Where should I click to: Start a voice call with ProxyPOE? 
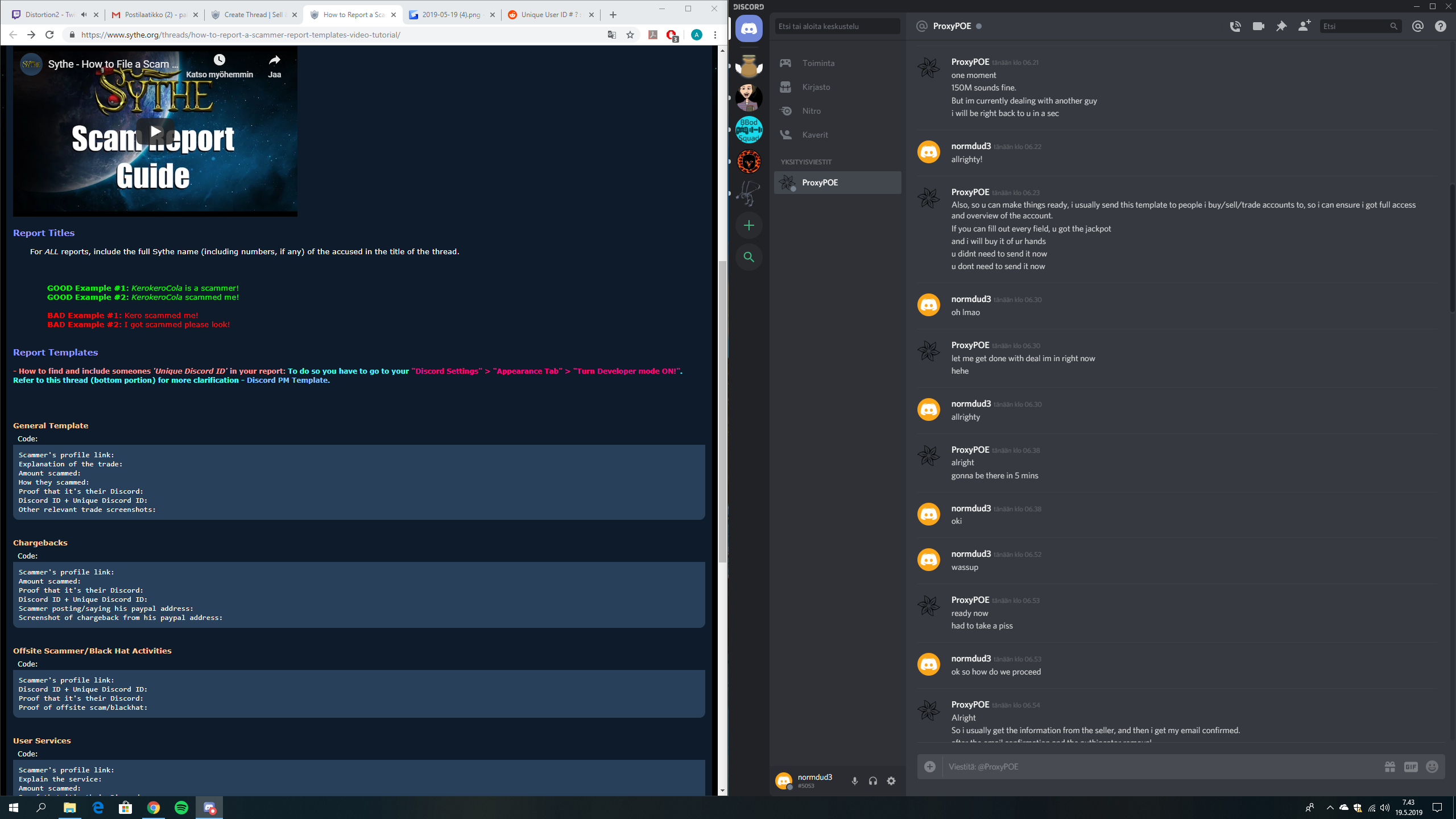(1235, 26)
